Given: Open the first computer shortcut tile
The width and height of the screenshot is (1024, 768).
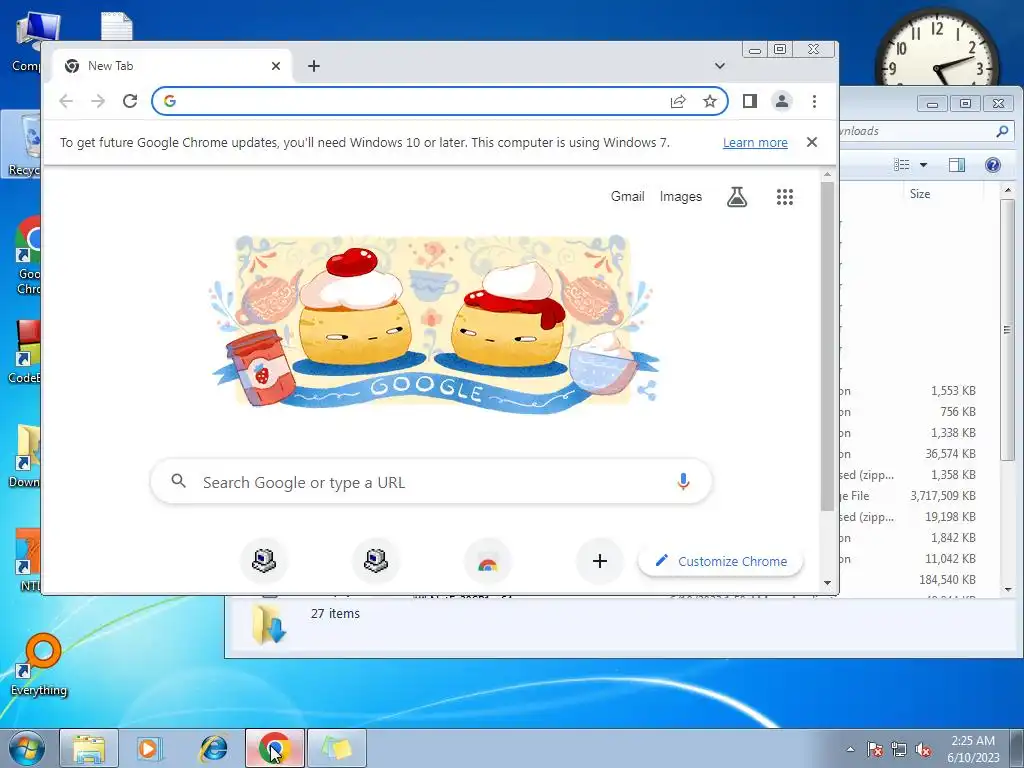Looking at the screenshot, I should coord(264,560).
